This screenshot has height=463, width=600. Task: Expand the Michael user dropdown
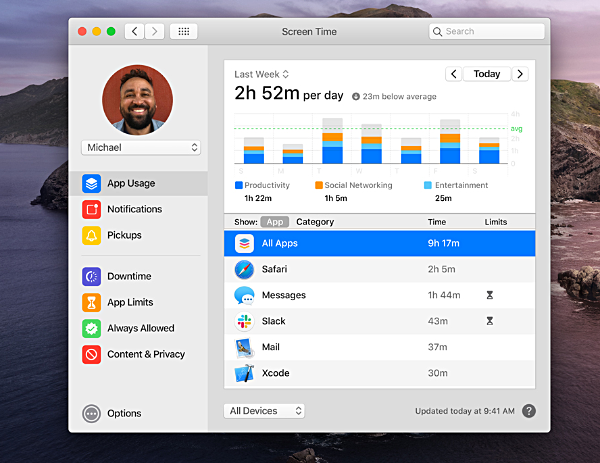pyautogui.click(x=141, y=147)
